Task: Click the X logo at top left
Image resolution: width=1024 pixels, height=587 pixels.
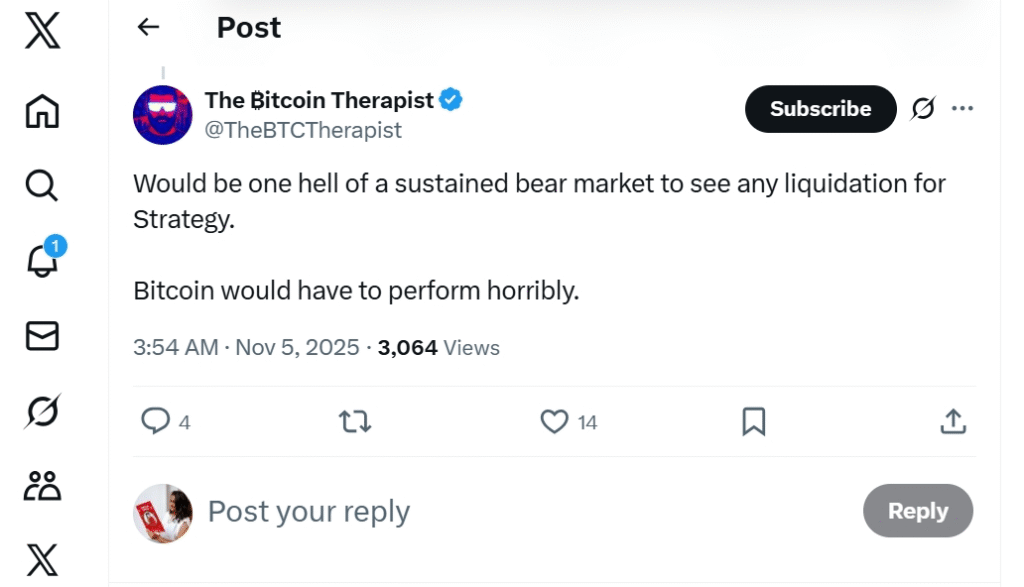Action: 42,30
